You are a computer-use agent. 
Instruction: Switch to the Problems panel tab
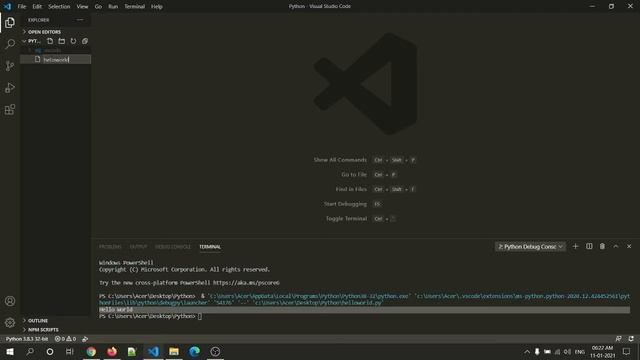pyautogui.click(x=110, y=247)
